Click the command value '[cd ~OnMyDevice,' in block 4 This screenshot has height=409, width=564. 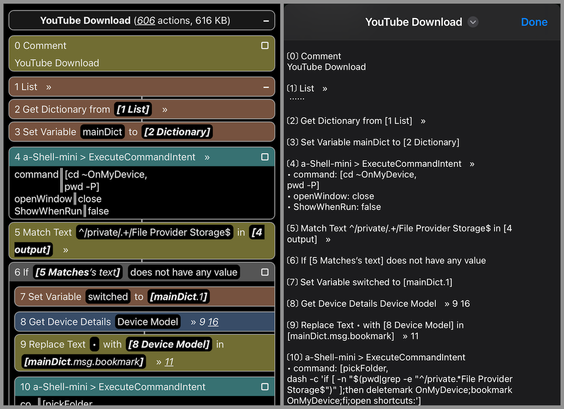106,174
